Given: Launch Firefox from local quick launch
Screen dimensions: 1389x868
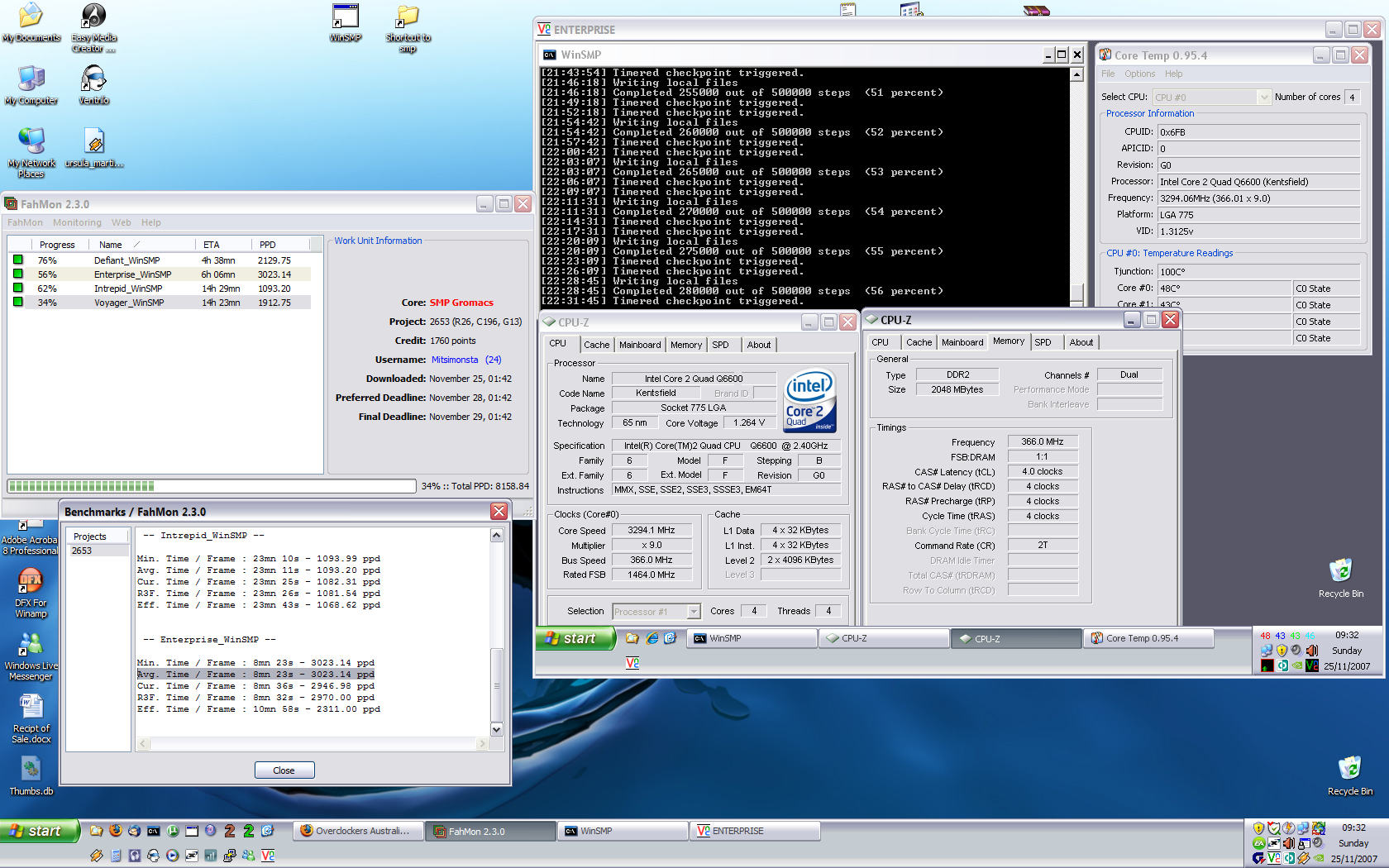Looking at the screenshot, I should pyautogui.click(x=116, y=831).
